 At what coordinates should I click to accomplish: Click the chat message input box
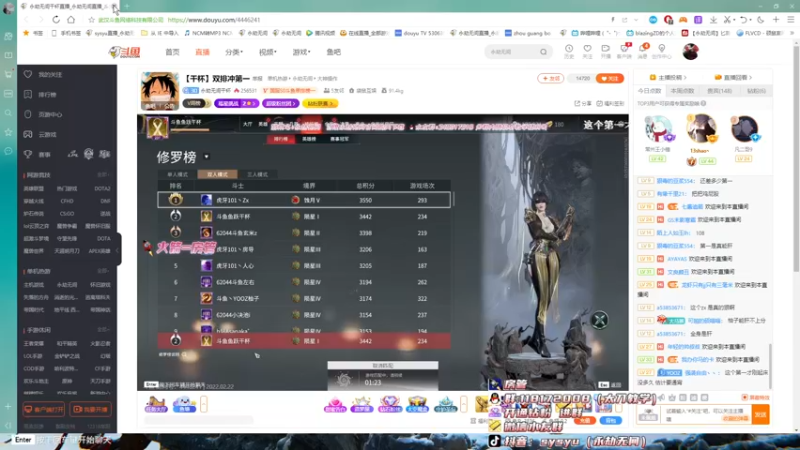(x=708, y=414)
